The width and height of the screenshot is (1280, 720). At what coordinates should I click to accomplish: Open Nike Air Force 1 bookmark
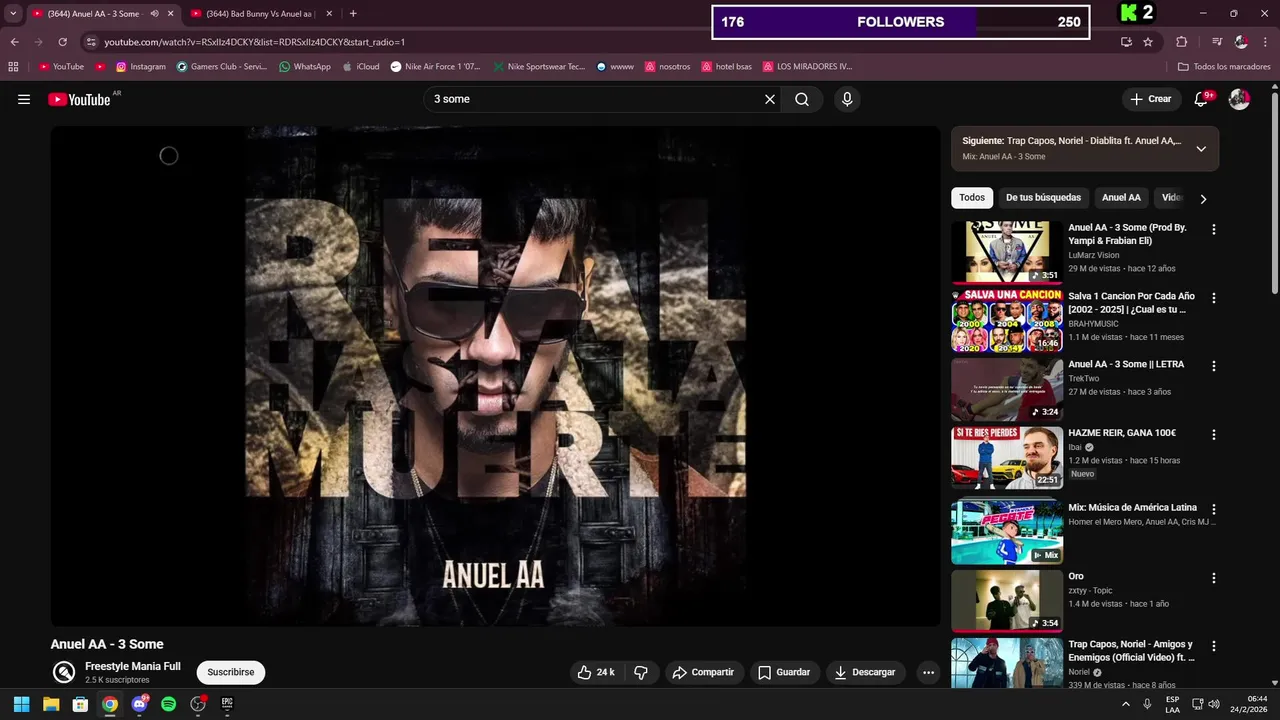(x=435, y=67)
